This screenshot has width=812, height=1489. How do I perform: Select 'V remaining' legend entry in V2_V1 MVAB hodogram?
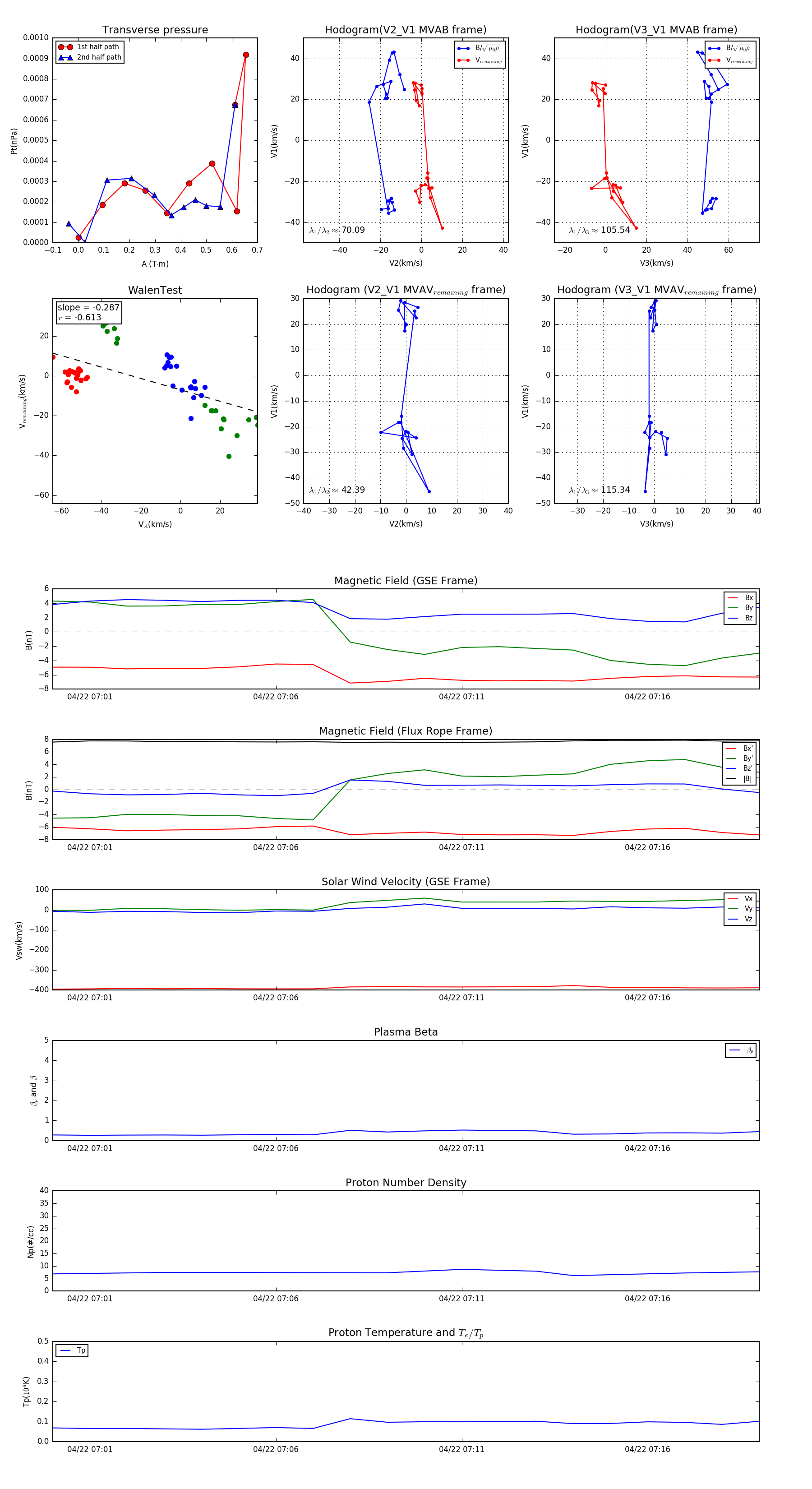[480, 60]
